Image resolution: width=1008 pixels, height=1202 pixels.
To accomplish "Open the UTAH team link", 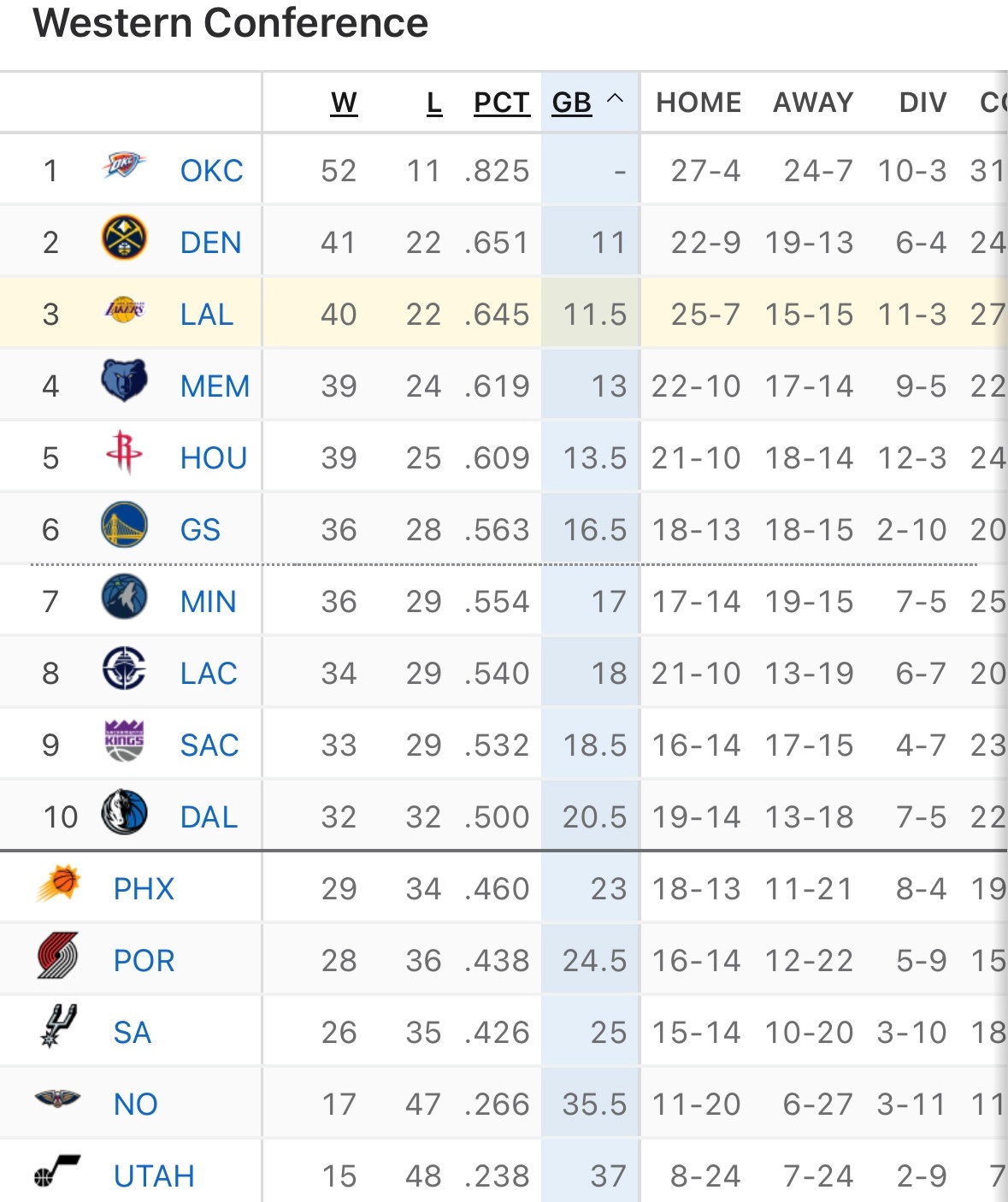I will (154, 1176).
